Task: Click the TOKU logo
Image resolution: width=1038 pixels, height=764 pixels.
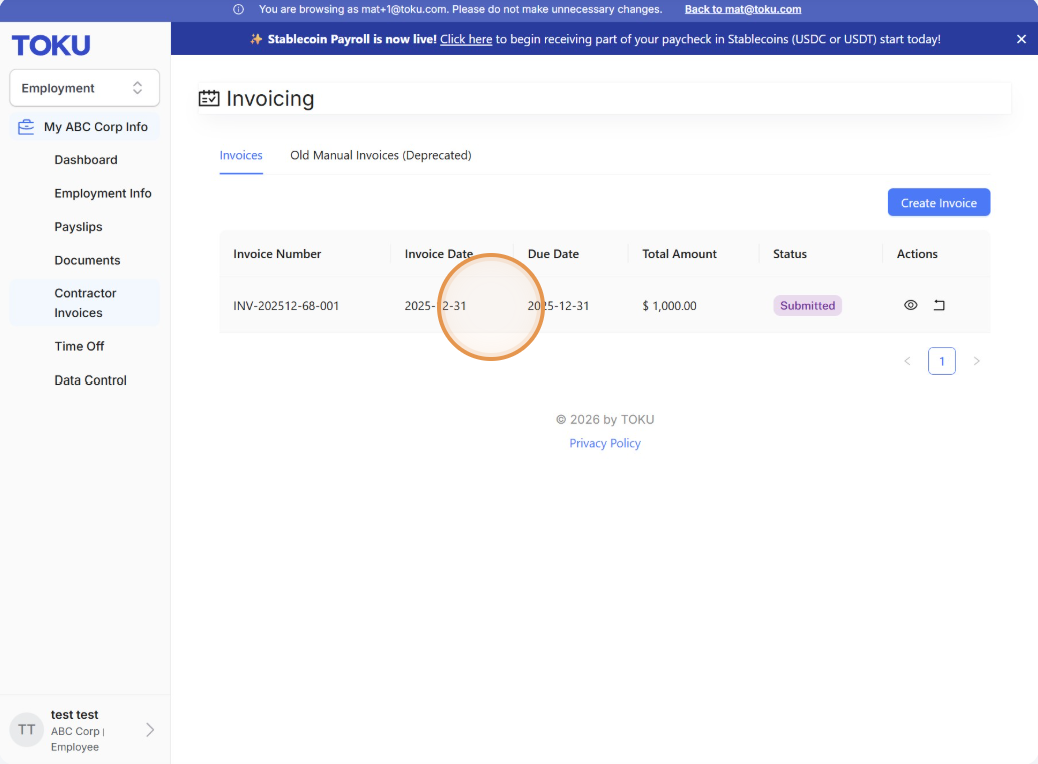Action: click(51, 45)
